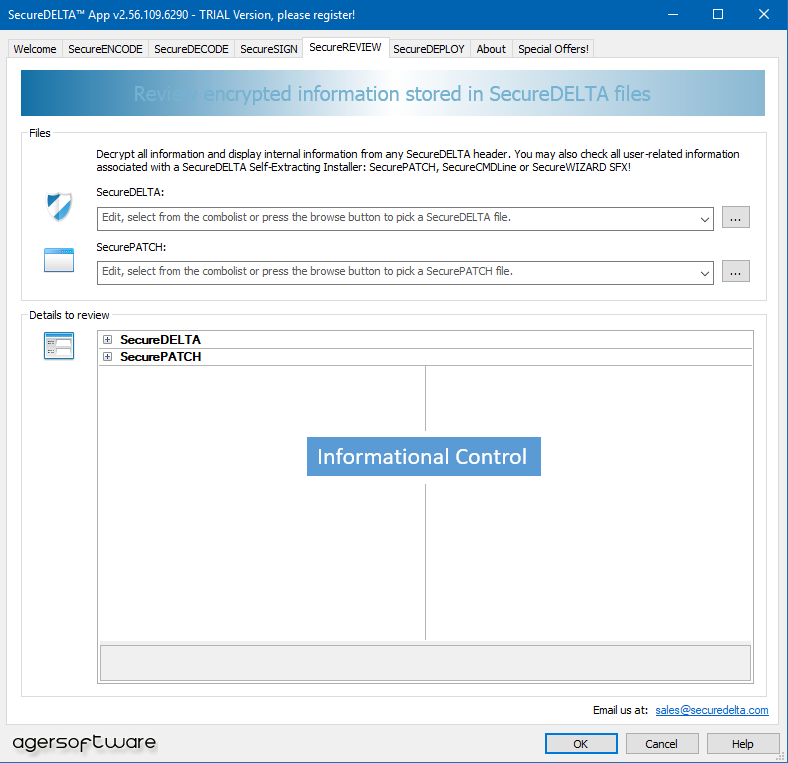788x763 pixels.
Task: Open the sales@securedelta.com email link
Action: point(712,710)
